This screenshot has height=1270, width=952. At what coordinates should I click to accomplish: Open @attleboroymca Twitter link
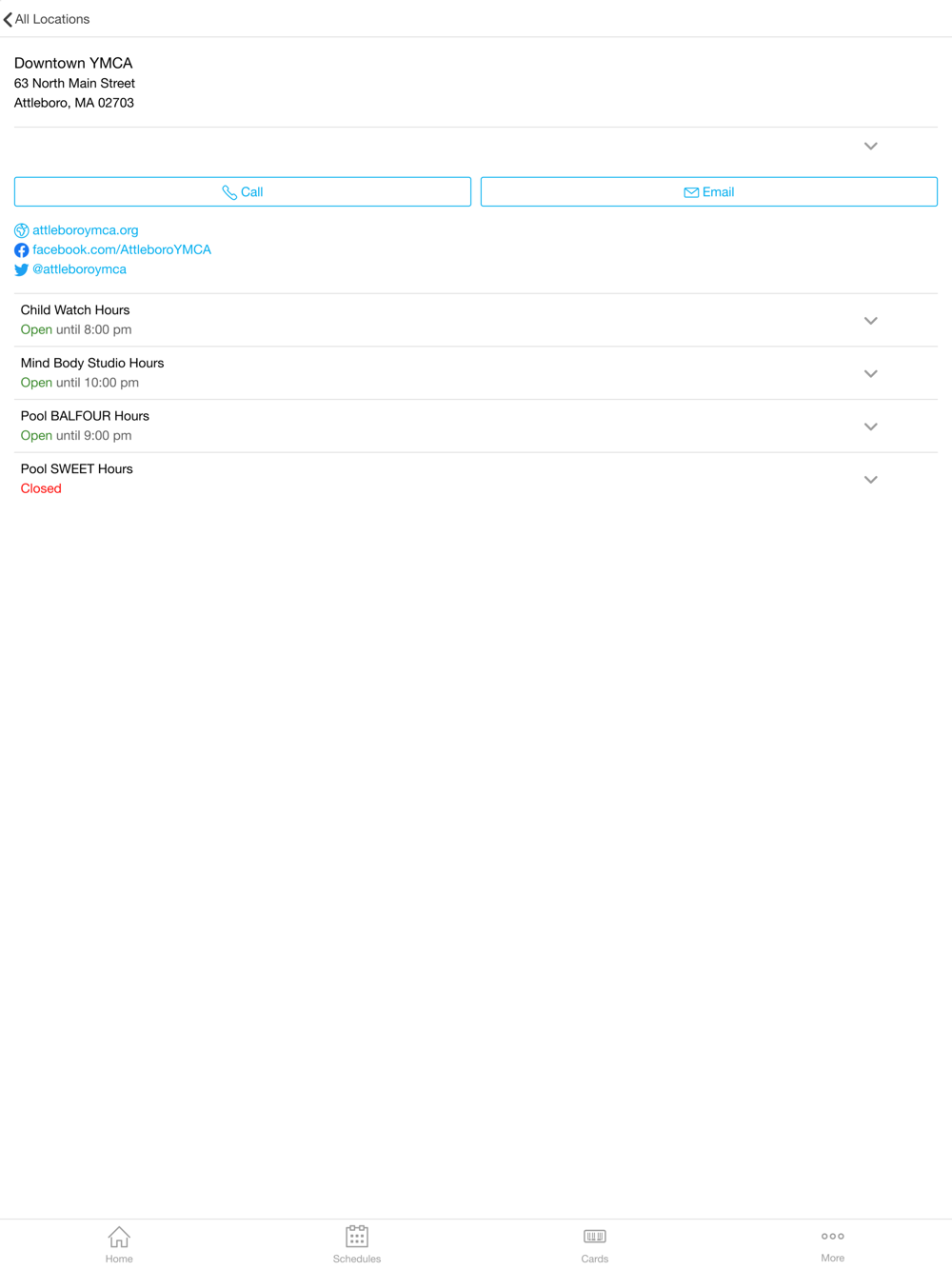79,269
